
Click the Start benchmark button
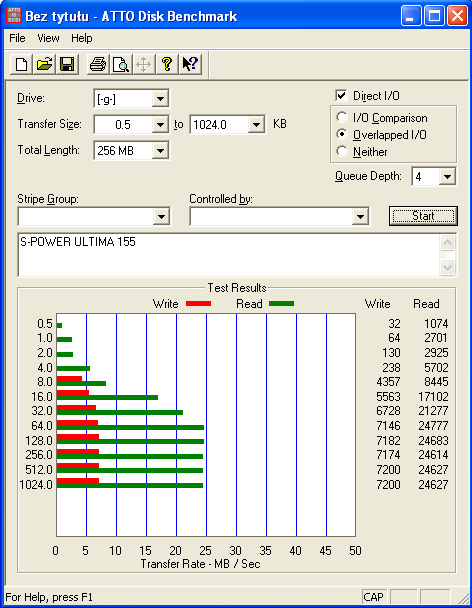(x=423, y=216)
